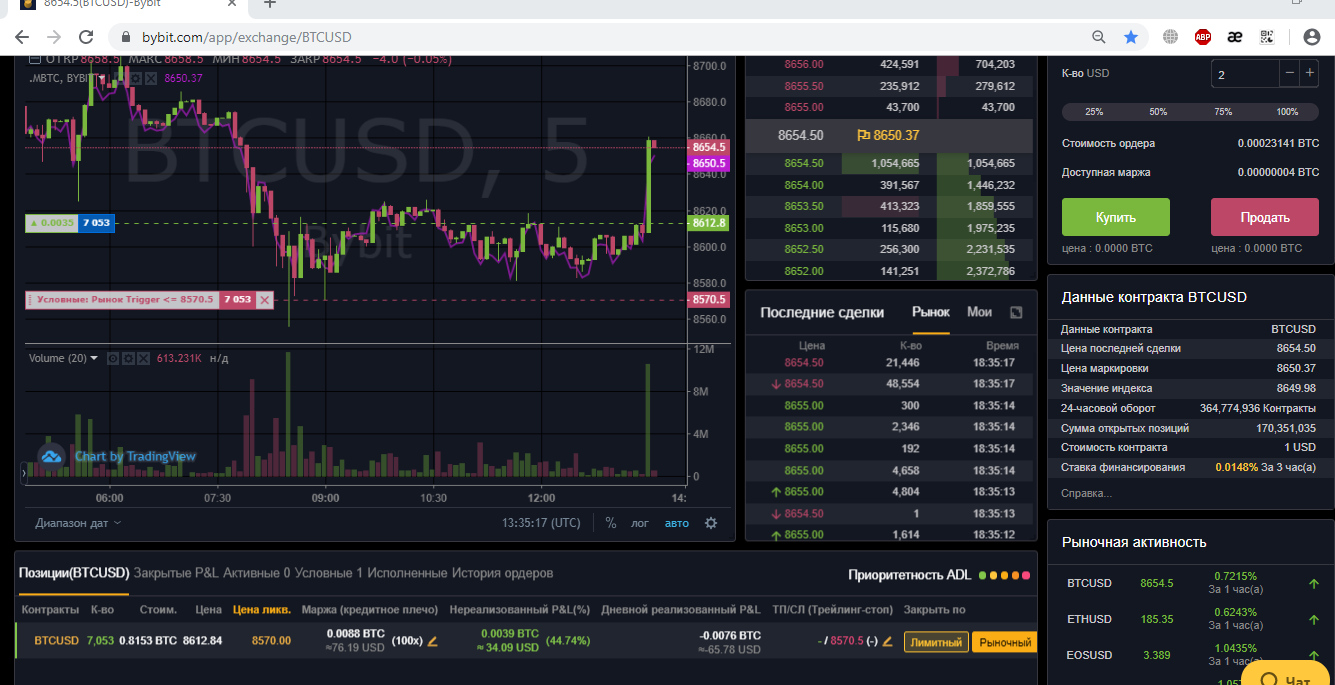Open the Chart by TradingView link
The image size is (1335, 685).
(135, 456)
